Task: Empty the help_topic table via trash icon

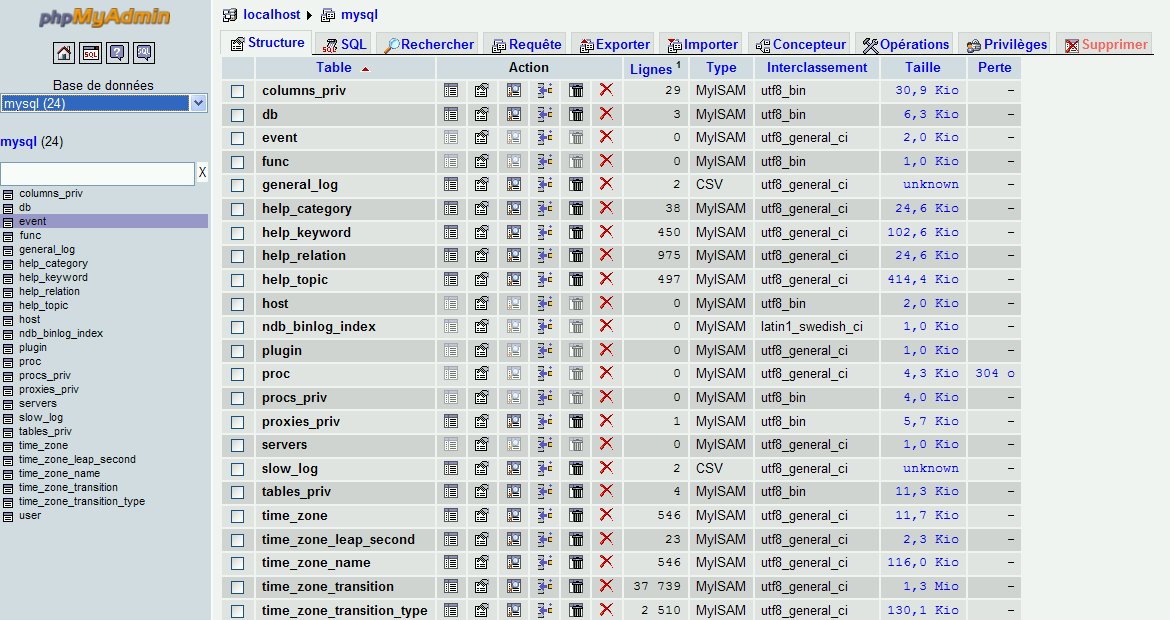Action: point(576,280)
